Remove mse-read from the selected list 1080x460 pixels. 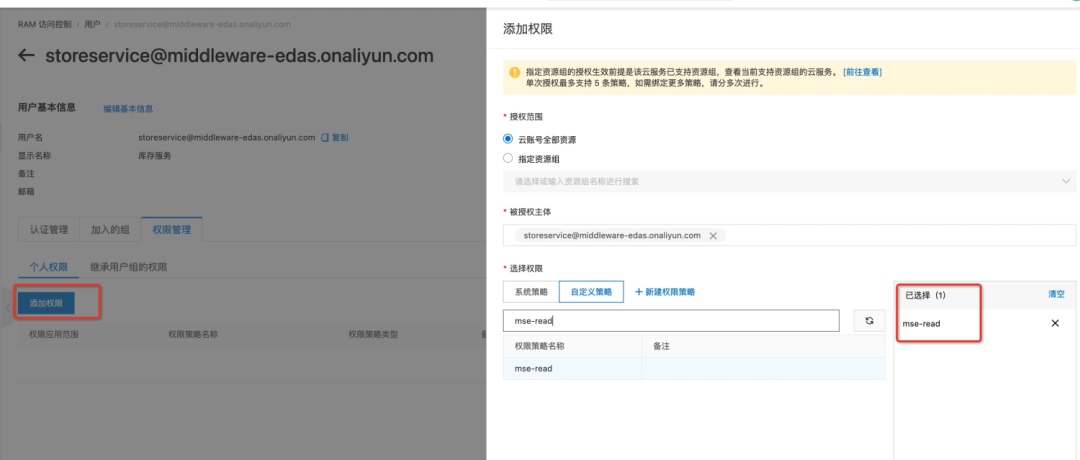tap(1055, 324)
